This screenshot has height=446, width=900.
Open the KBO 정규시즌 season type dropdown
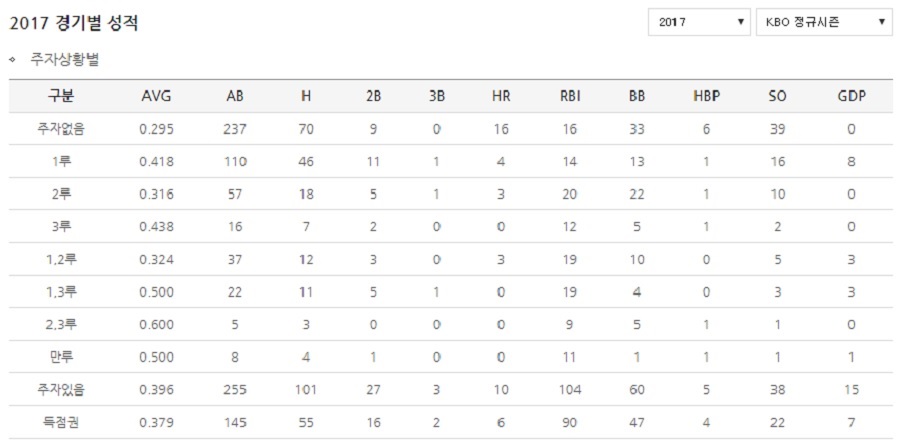(824, 22)
